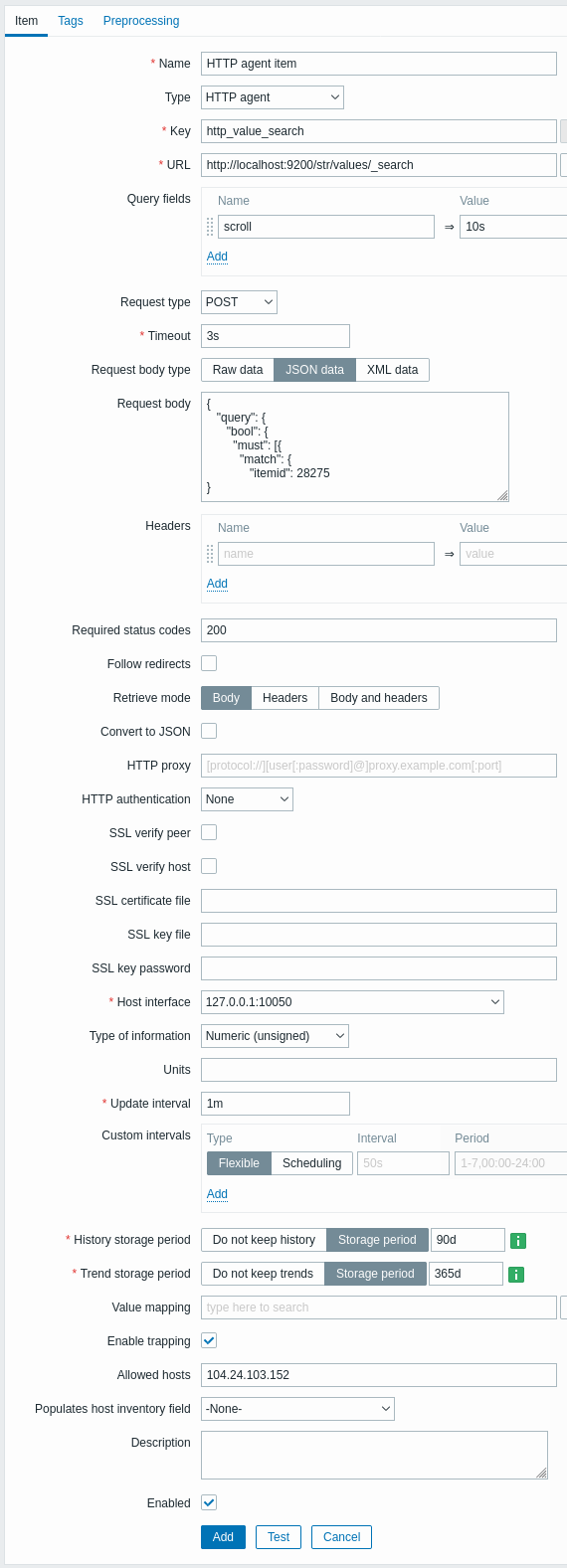Select Body and headers retrieve mode
Screen dimensions: 567x1568
(x=379, y=698)
